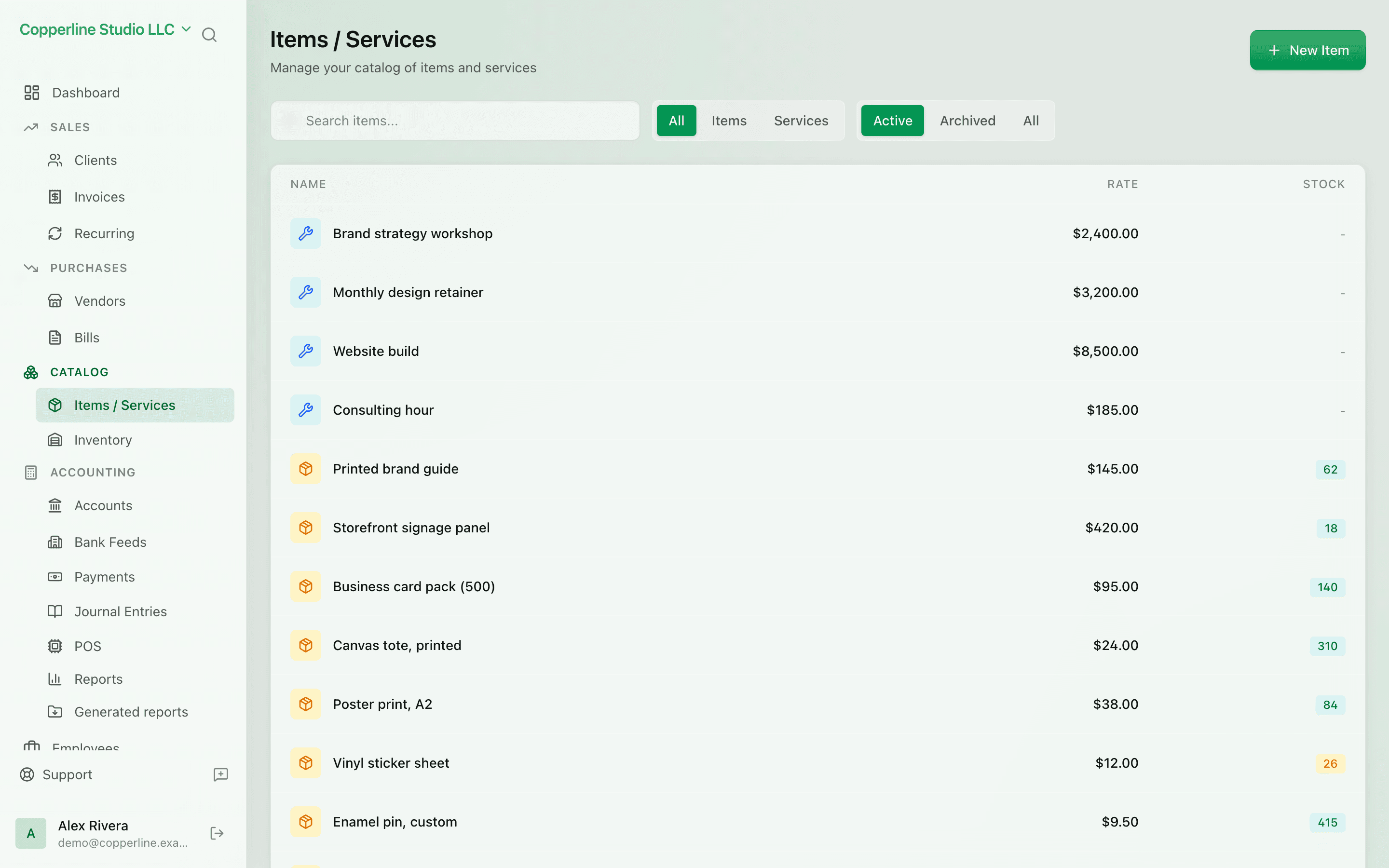Screen dimensions: 1389x868
Task: Click the Accounts bank icon
Action: pos(55,505)
